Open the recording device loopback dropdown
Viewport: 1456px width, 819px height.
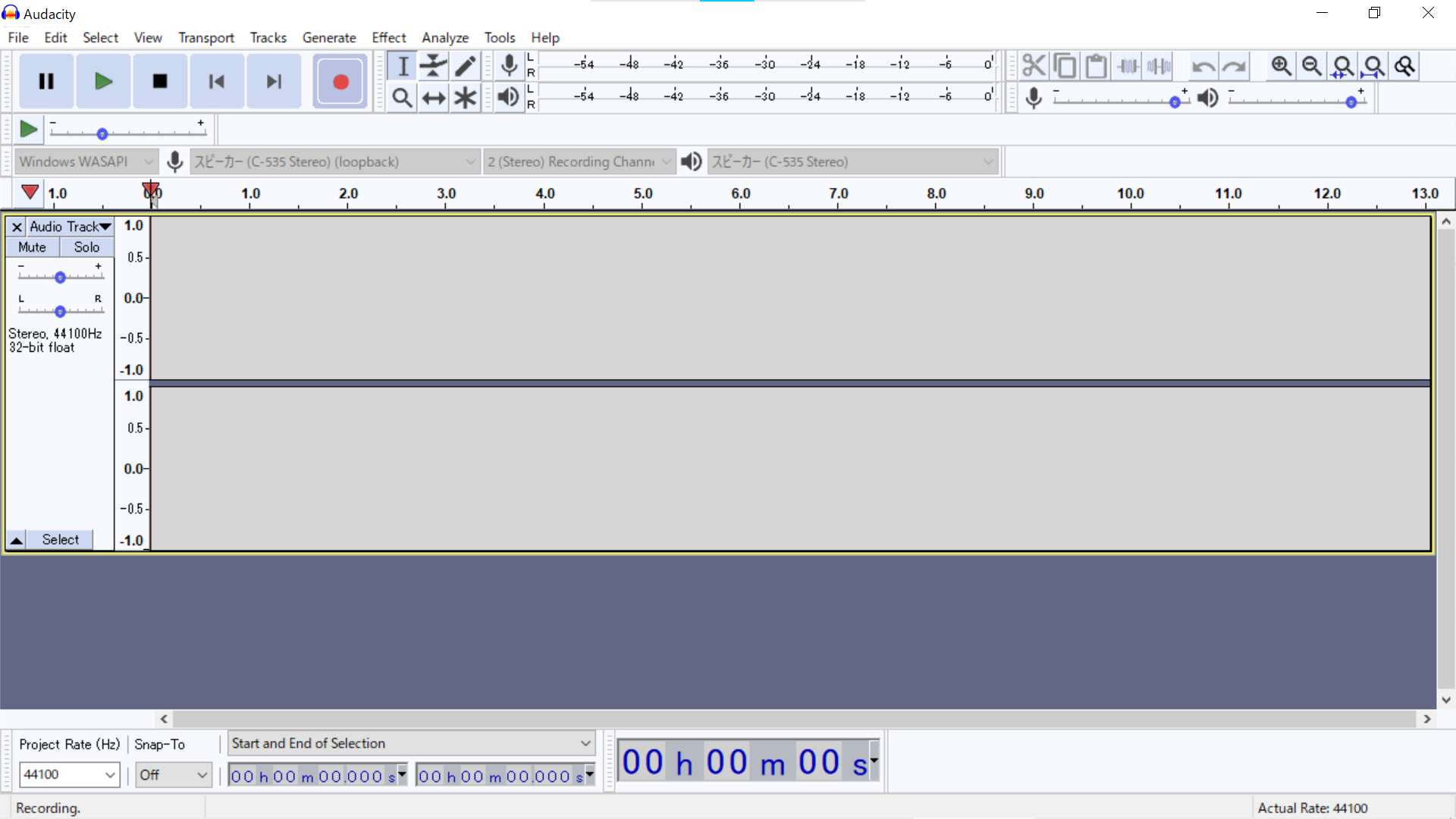pyautogui.click(x=335, y=162)
